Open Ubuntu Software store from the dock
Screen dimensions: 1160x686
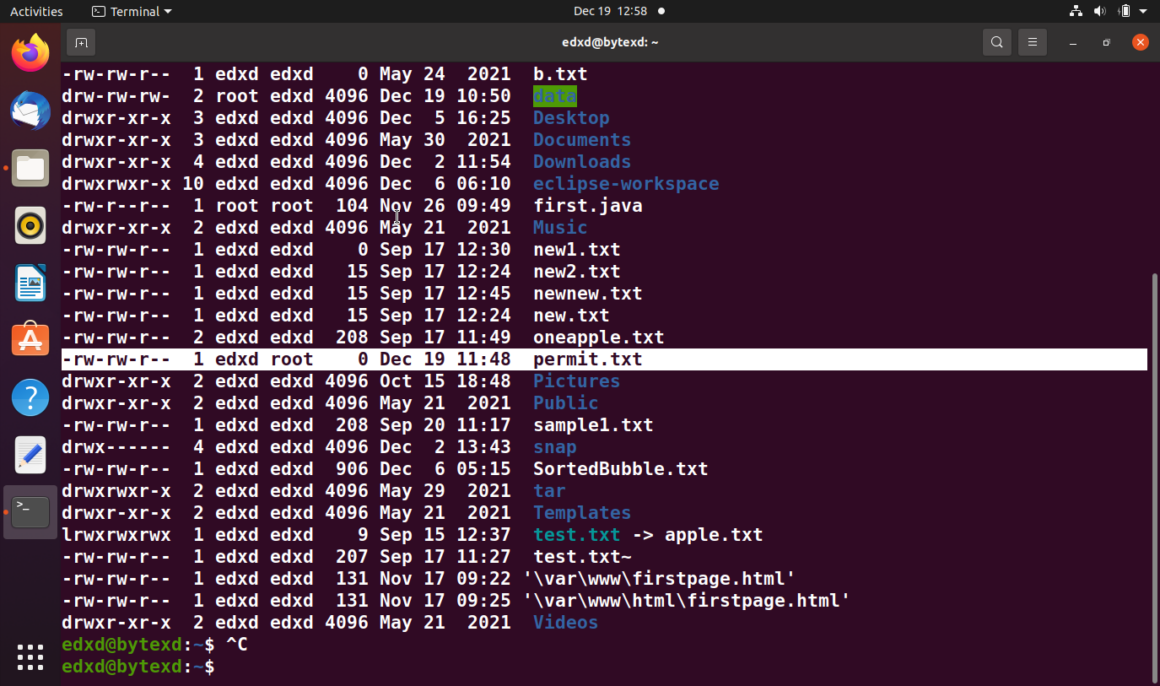29,340
